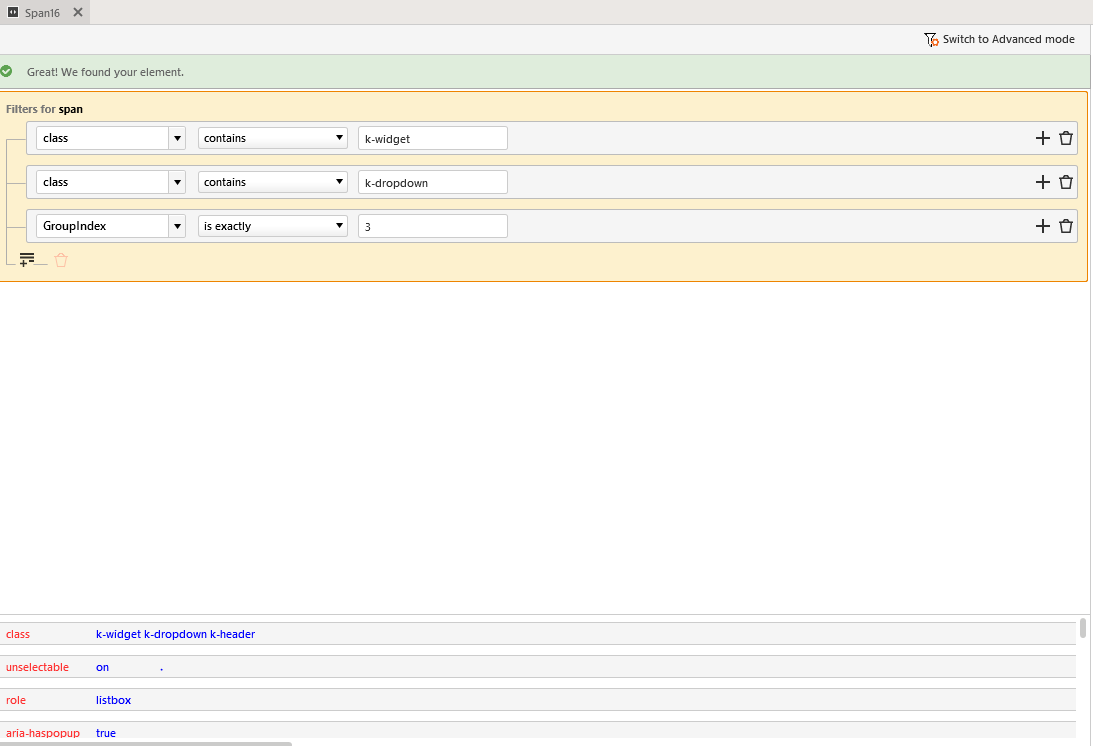Screen dimensions: 1093x746
Task: Delete the GroupIndex filter with its trash icon
Action: point(1066,226)
